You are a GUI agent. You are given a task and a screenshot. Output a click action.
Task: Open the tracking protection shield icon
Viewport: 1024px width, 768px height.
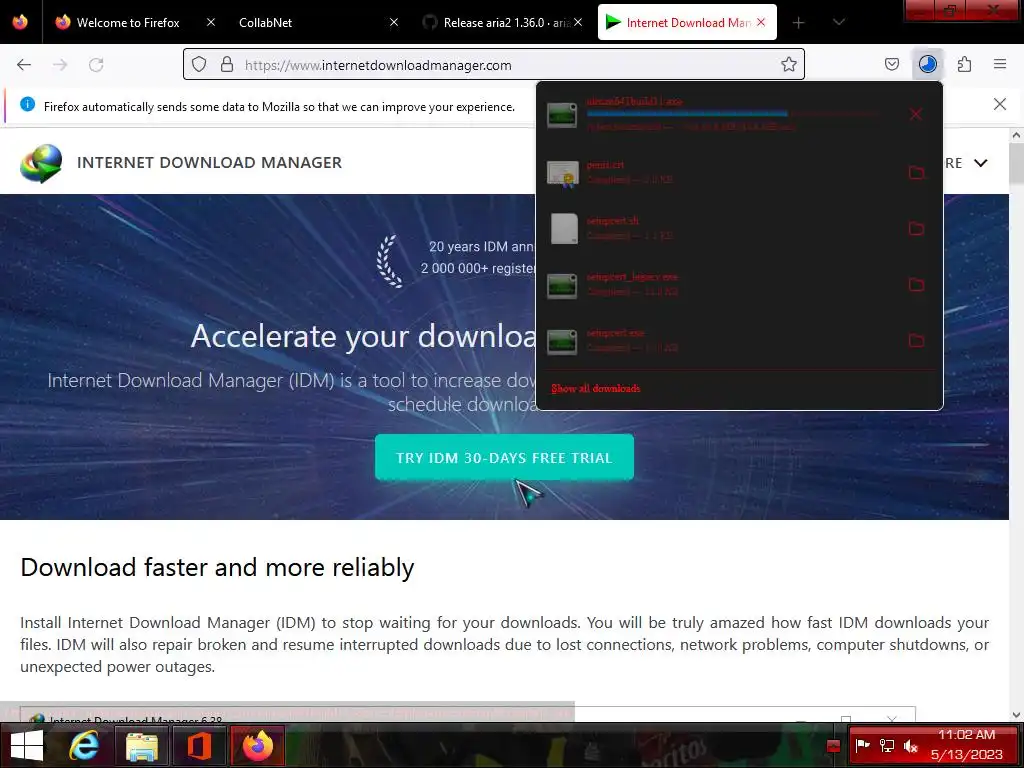199,65
